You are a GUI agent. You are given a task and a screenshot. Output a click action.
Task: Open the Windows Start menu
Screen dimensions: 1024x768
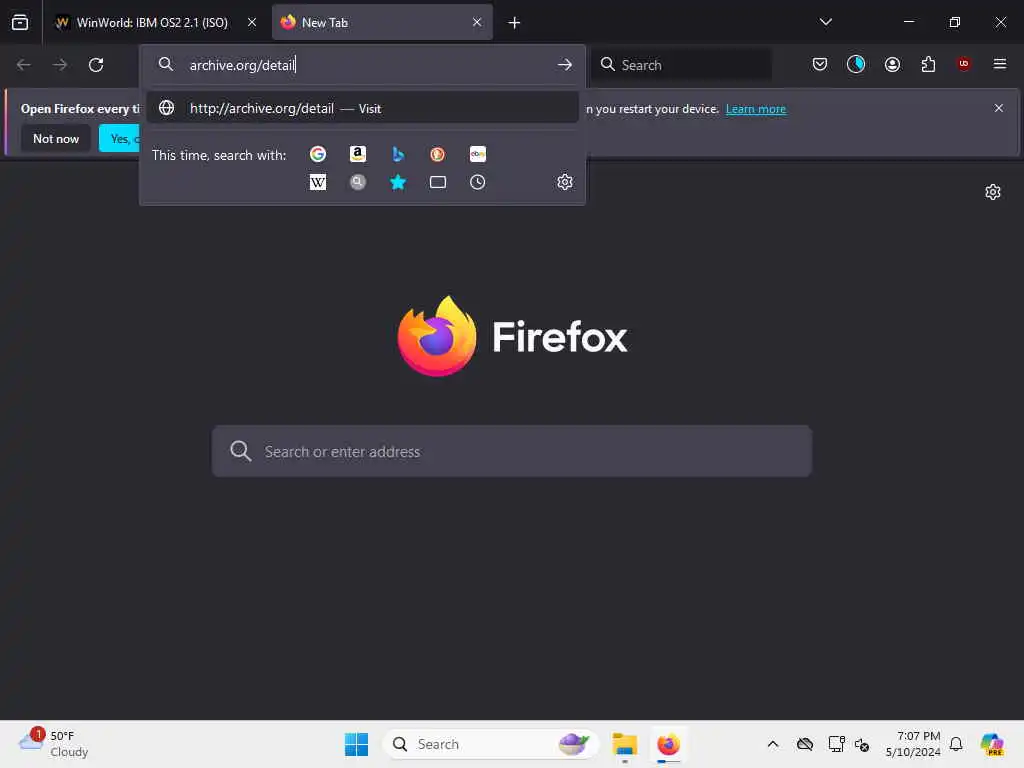[356, 744]
